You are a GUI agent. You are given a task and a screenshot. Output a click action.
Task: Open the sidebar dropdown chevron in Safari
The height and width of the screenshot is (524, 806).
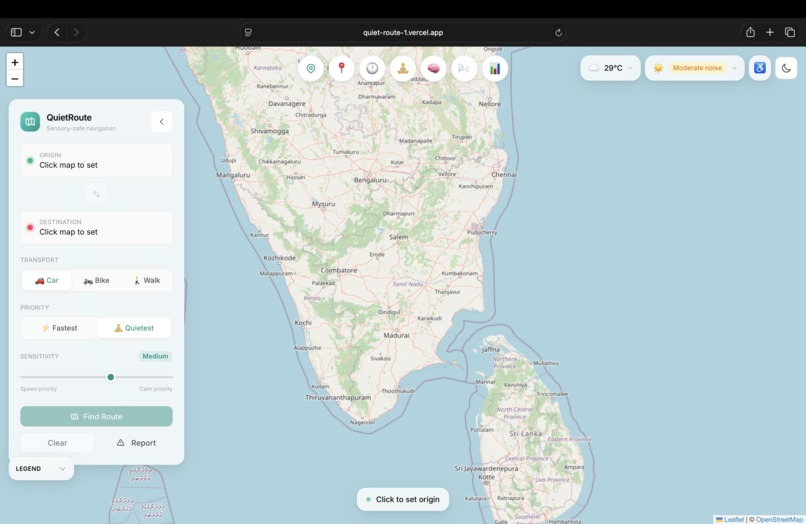tap(32, 32)
